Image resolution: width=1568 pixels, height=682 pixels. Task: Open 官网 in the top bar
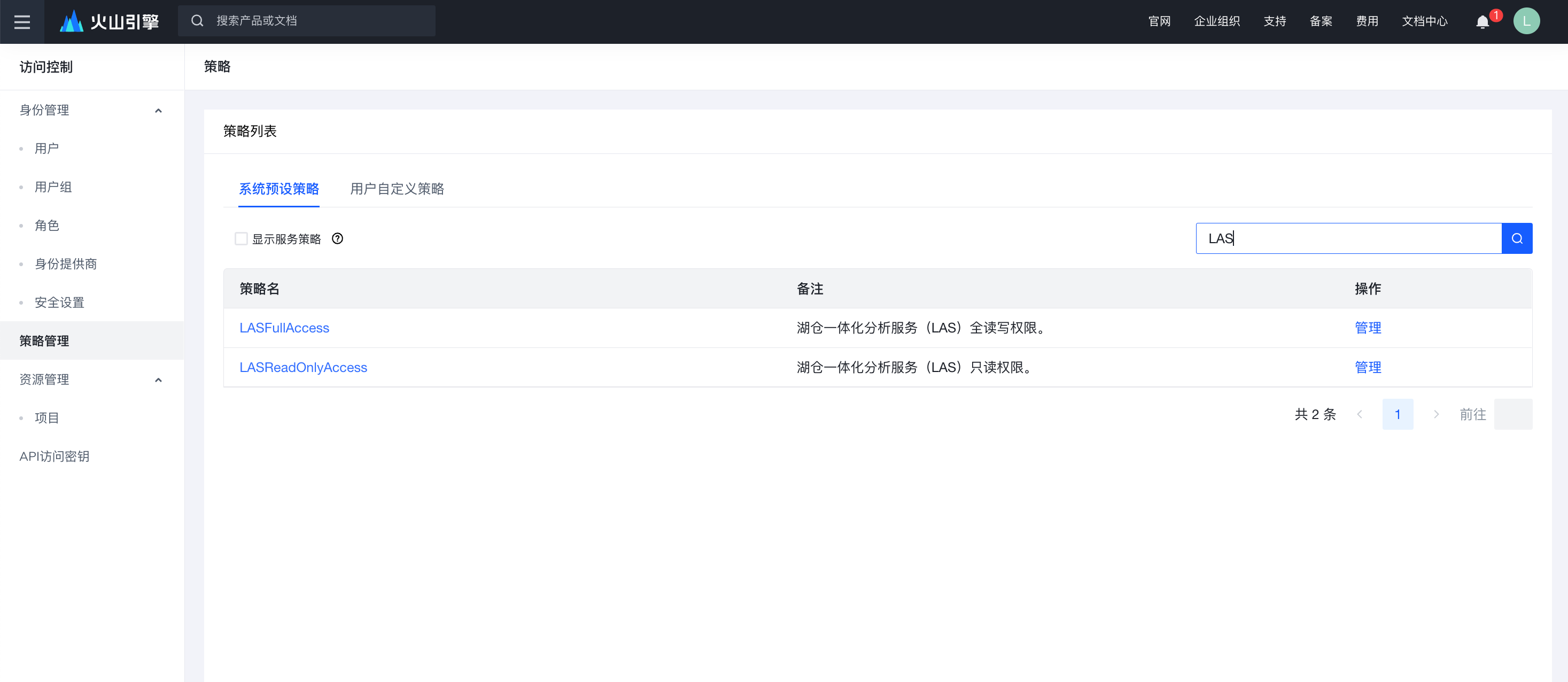pos(1159,21)
